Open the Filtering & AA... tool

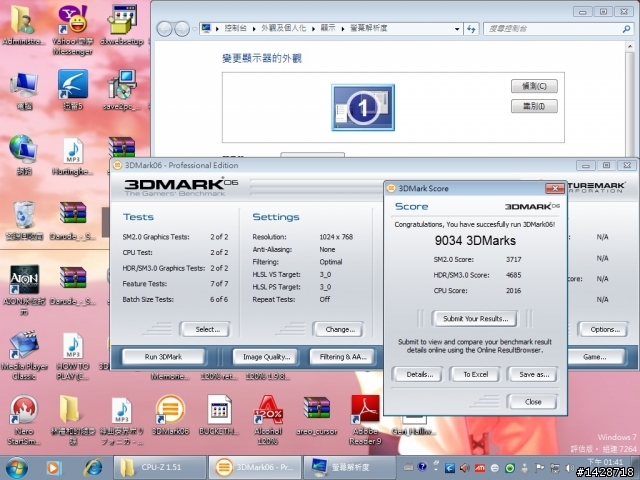coord(342,357)
